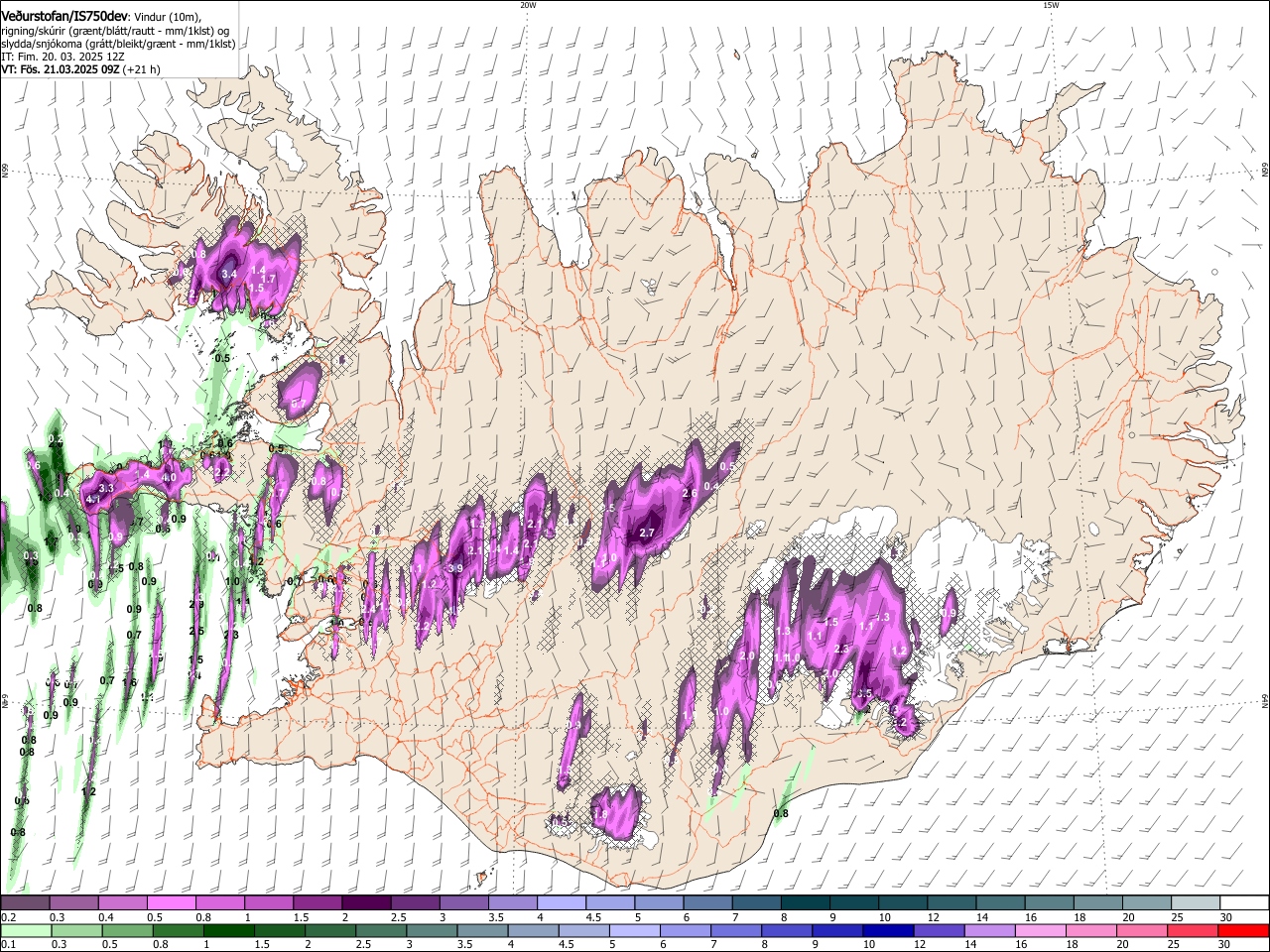Click the Veðurstofan/IS750dev title text
Image resolution: width=1270 pixels, height=952 pixels.
(64, 15)
